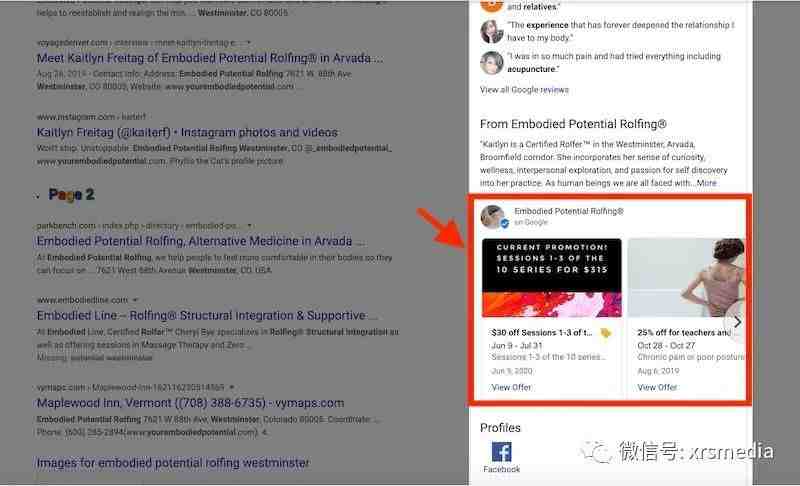Open Images for embodied potential rolfing westminster

[172, 463]
